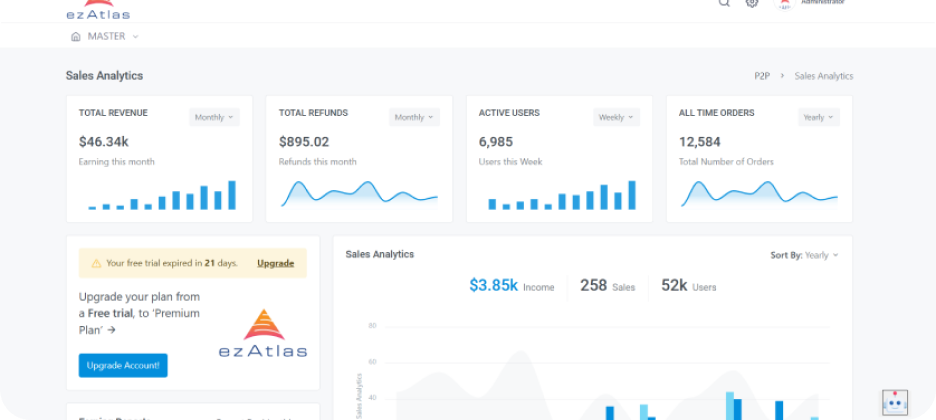Open settings via the gear icon

tap(752, 3)
